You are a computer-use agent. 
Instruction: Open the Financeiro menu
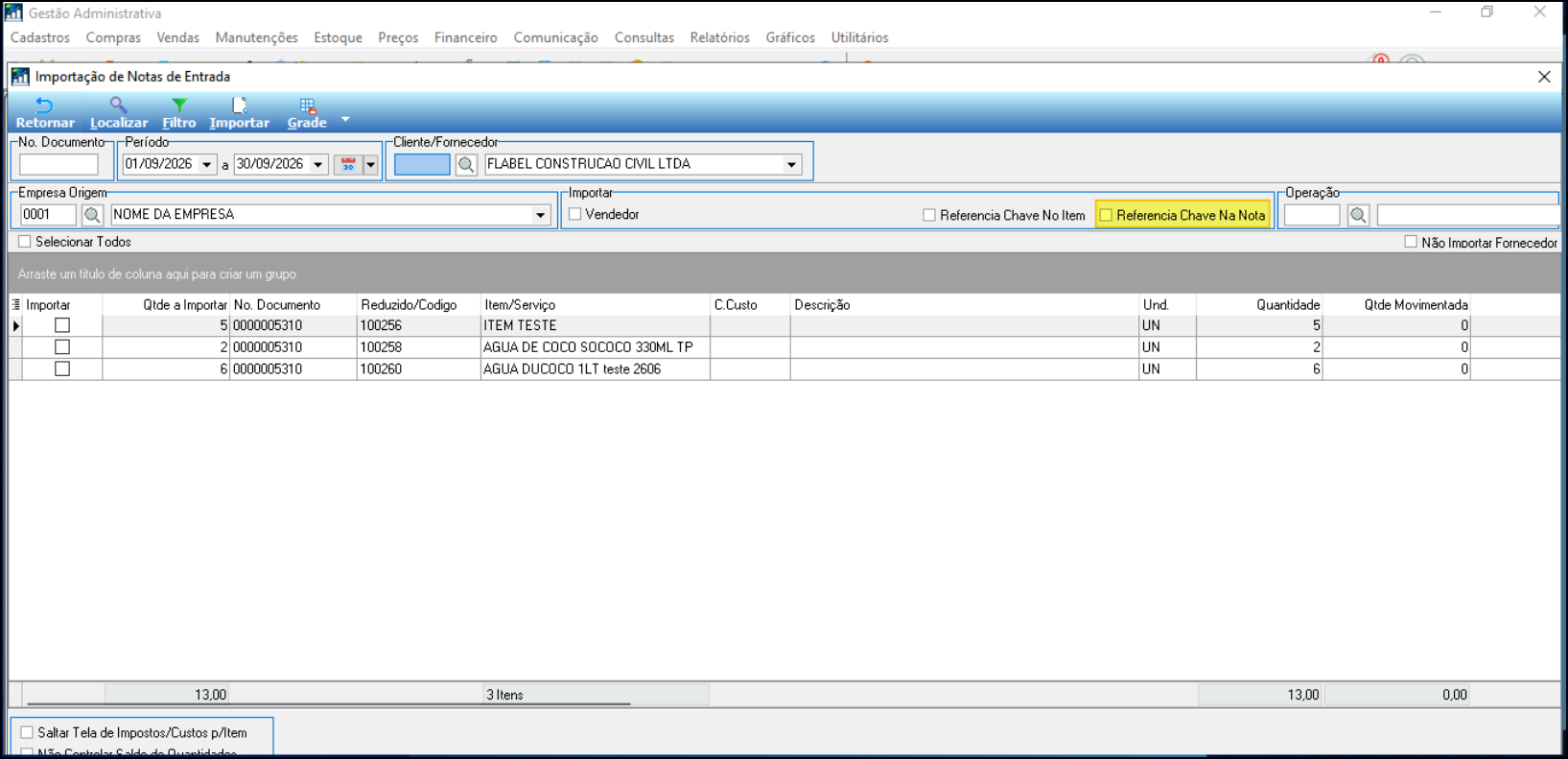tap(465, 37)
